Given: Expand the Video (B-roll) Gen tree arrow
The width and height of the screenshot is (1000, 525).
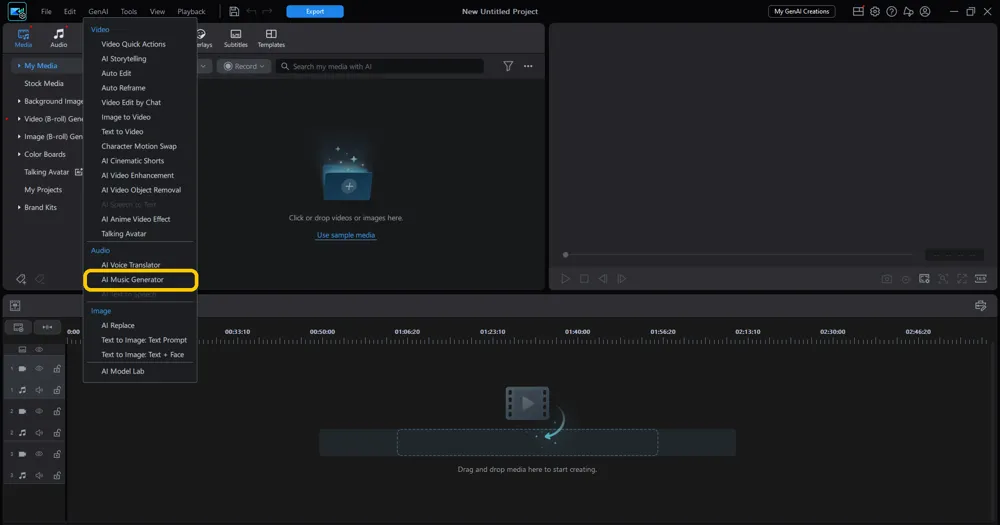Looking at the screenshot, I should point(19,119).
